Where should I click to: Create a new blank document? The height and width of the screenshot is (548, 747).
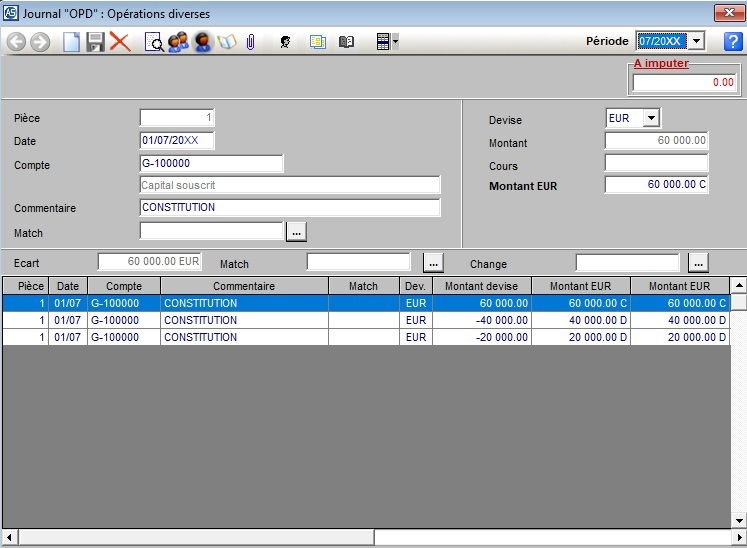pos(71,42)
